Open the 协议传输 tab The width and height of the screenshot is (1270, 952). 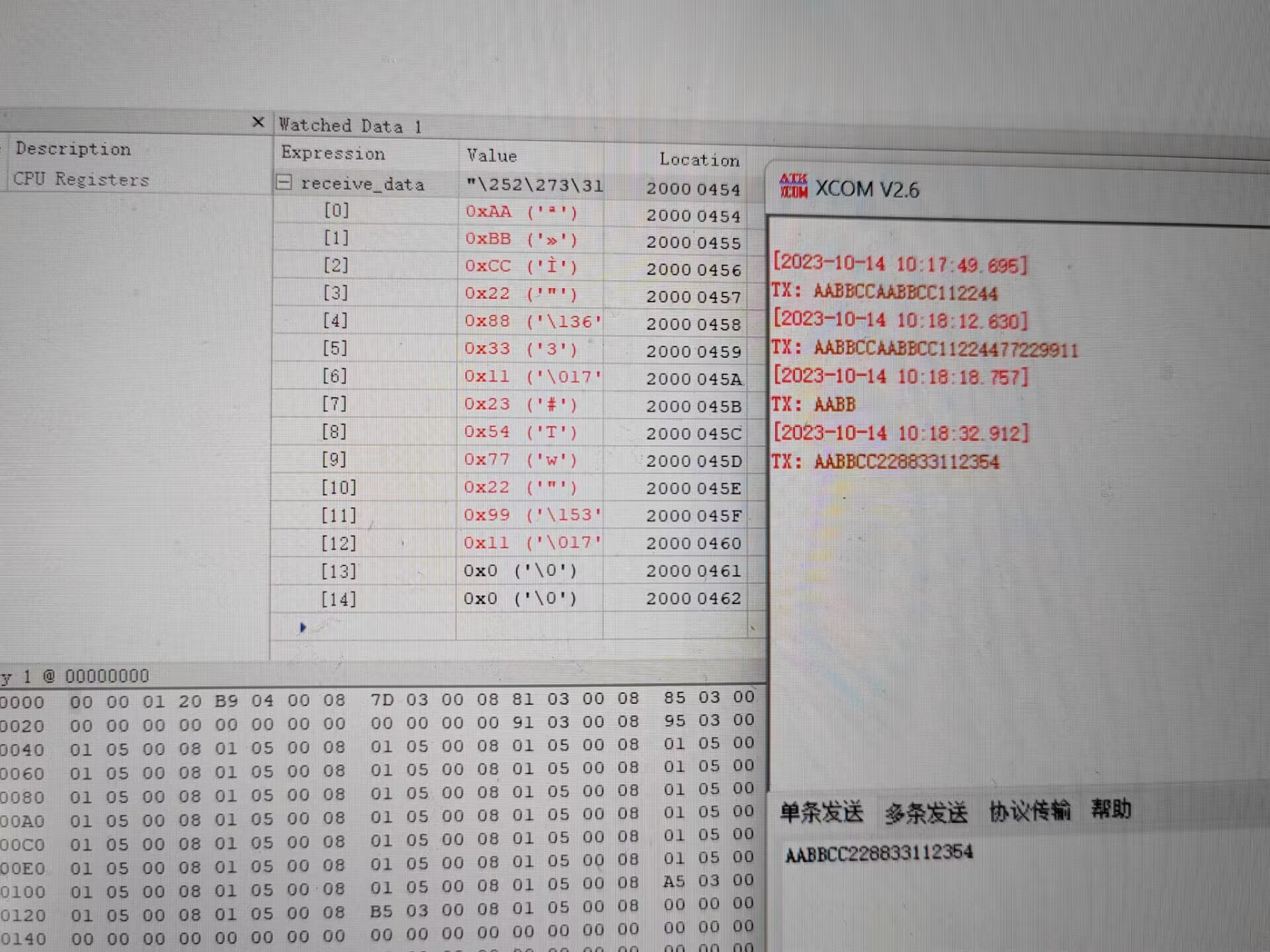[x=1029, y=811]
